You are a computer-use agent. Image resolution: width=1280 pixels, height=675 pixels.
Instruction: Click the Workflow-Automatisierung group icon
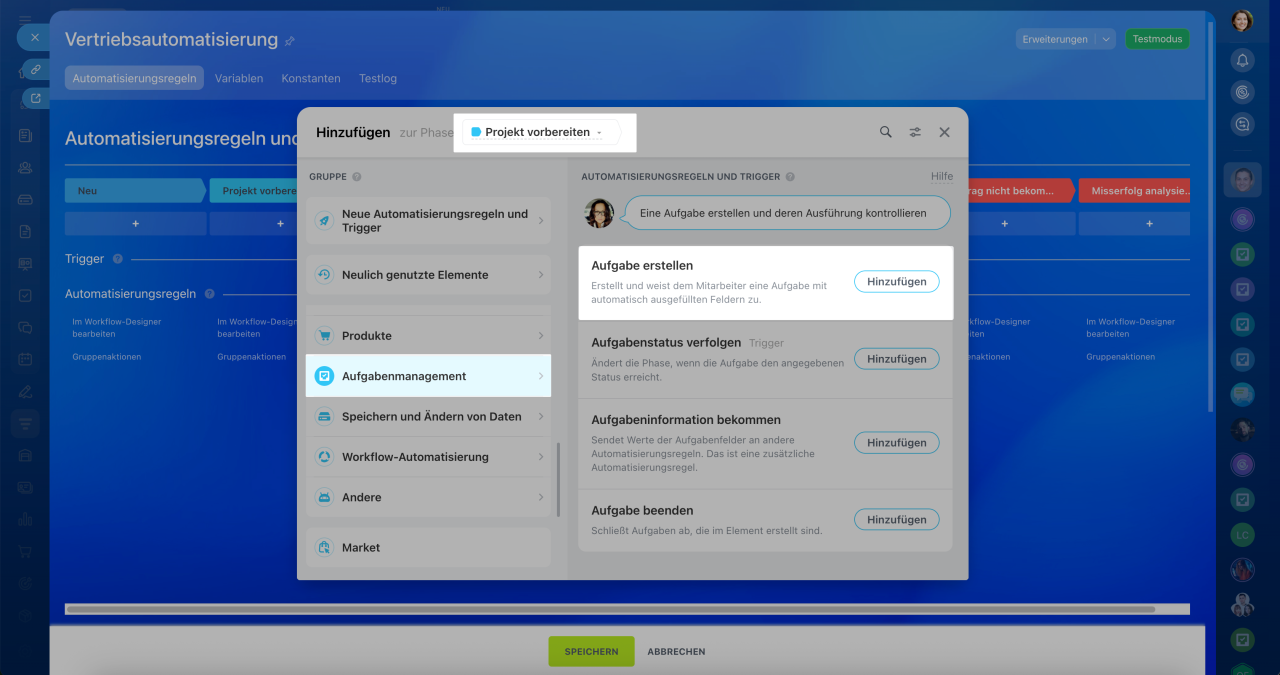click(324, 457)
